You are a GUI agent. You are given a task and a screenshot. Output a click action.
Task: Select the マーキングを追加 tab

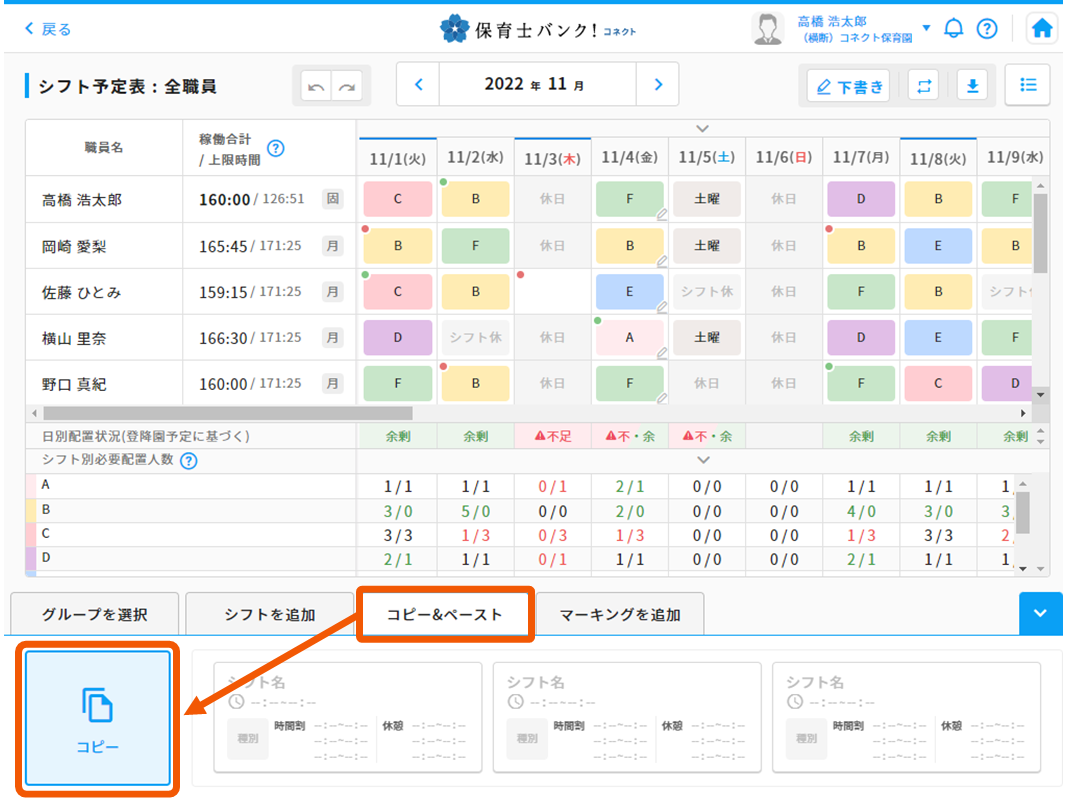coord(620,615)
